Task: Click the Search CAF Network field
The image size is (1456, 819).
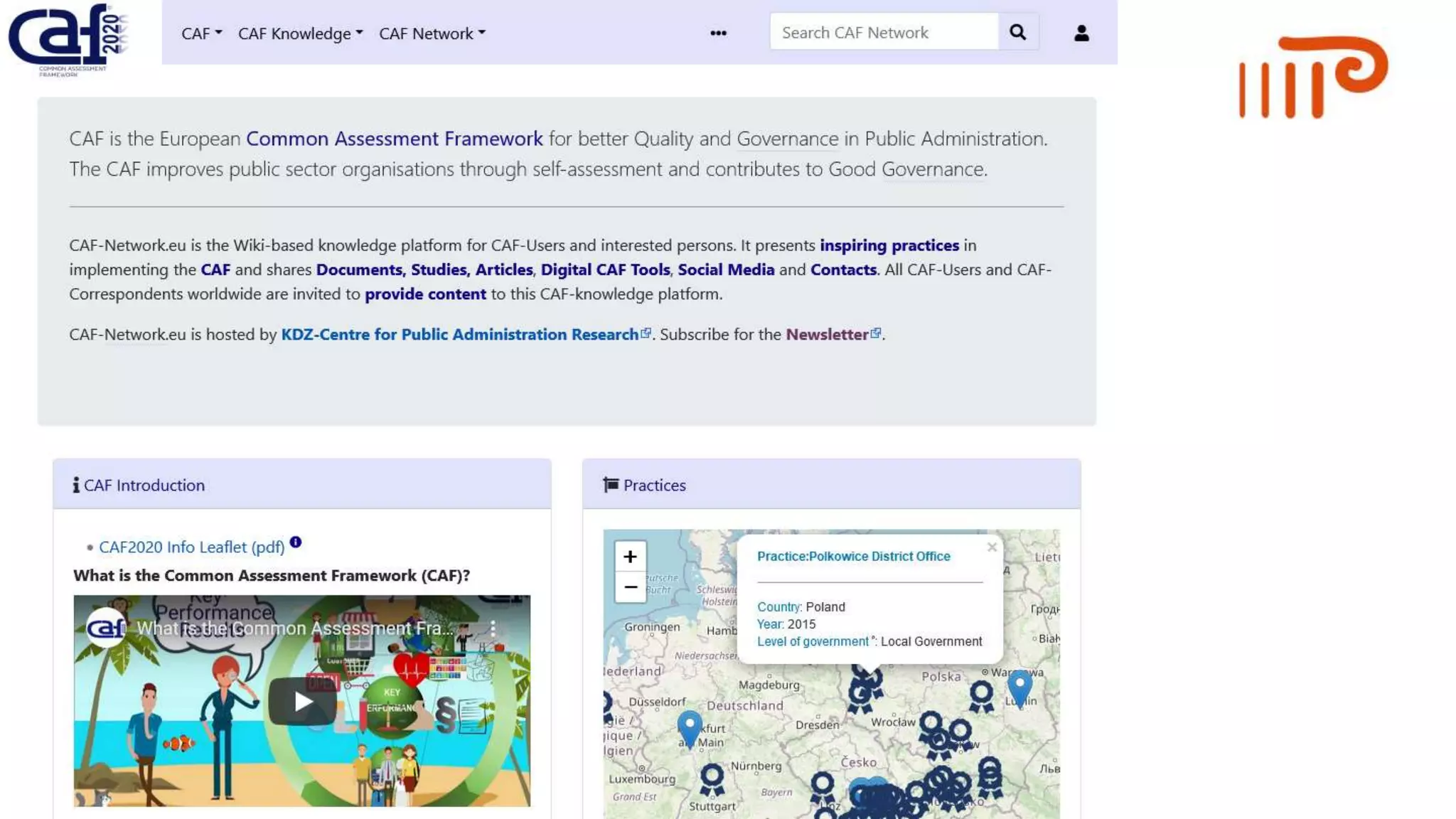Action: click(x=884, y=32)
